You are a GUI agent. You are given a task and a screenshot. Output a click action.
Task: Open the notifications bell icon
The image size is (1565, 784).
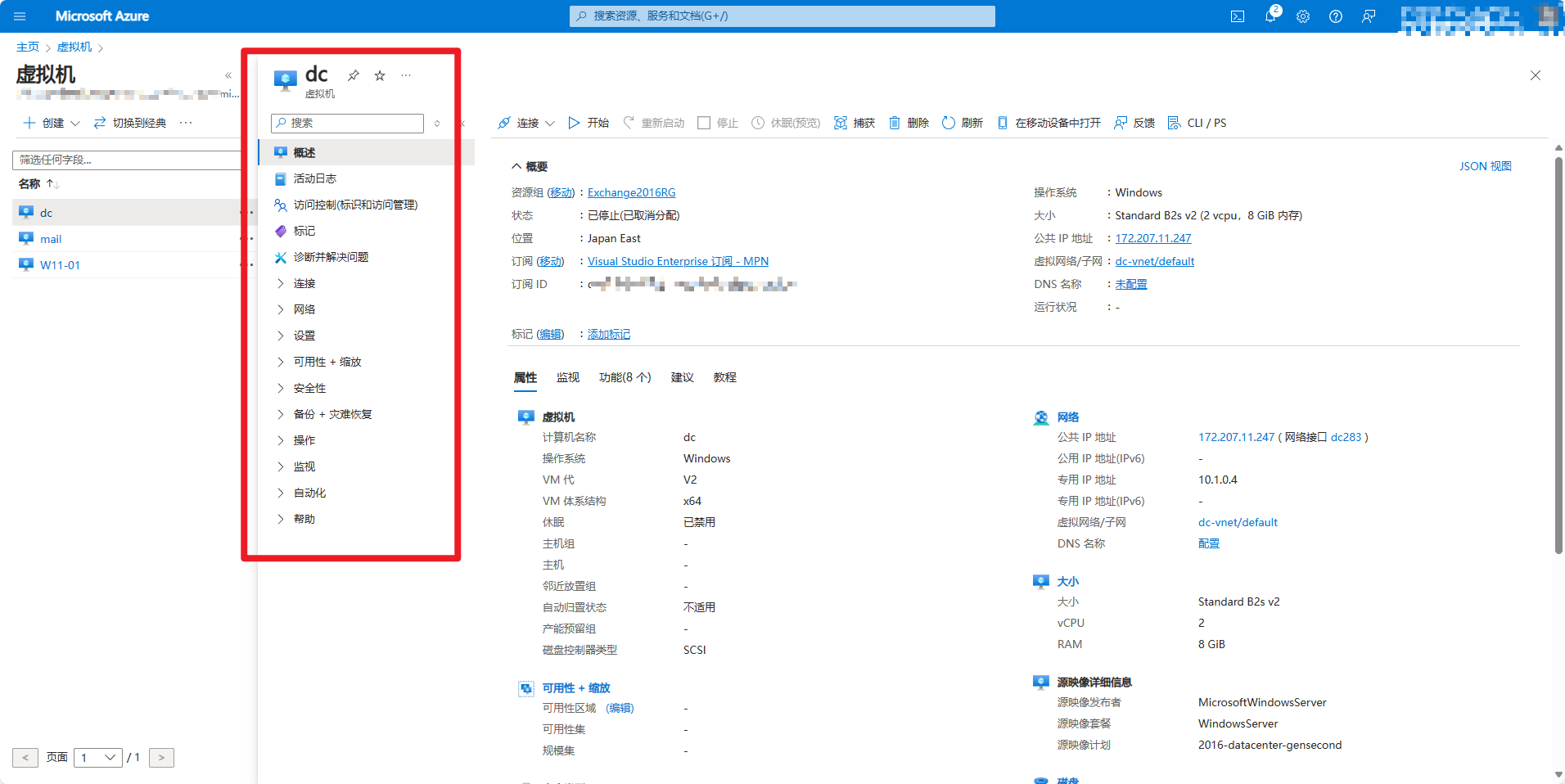click(1270, 16)
